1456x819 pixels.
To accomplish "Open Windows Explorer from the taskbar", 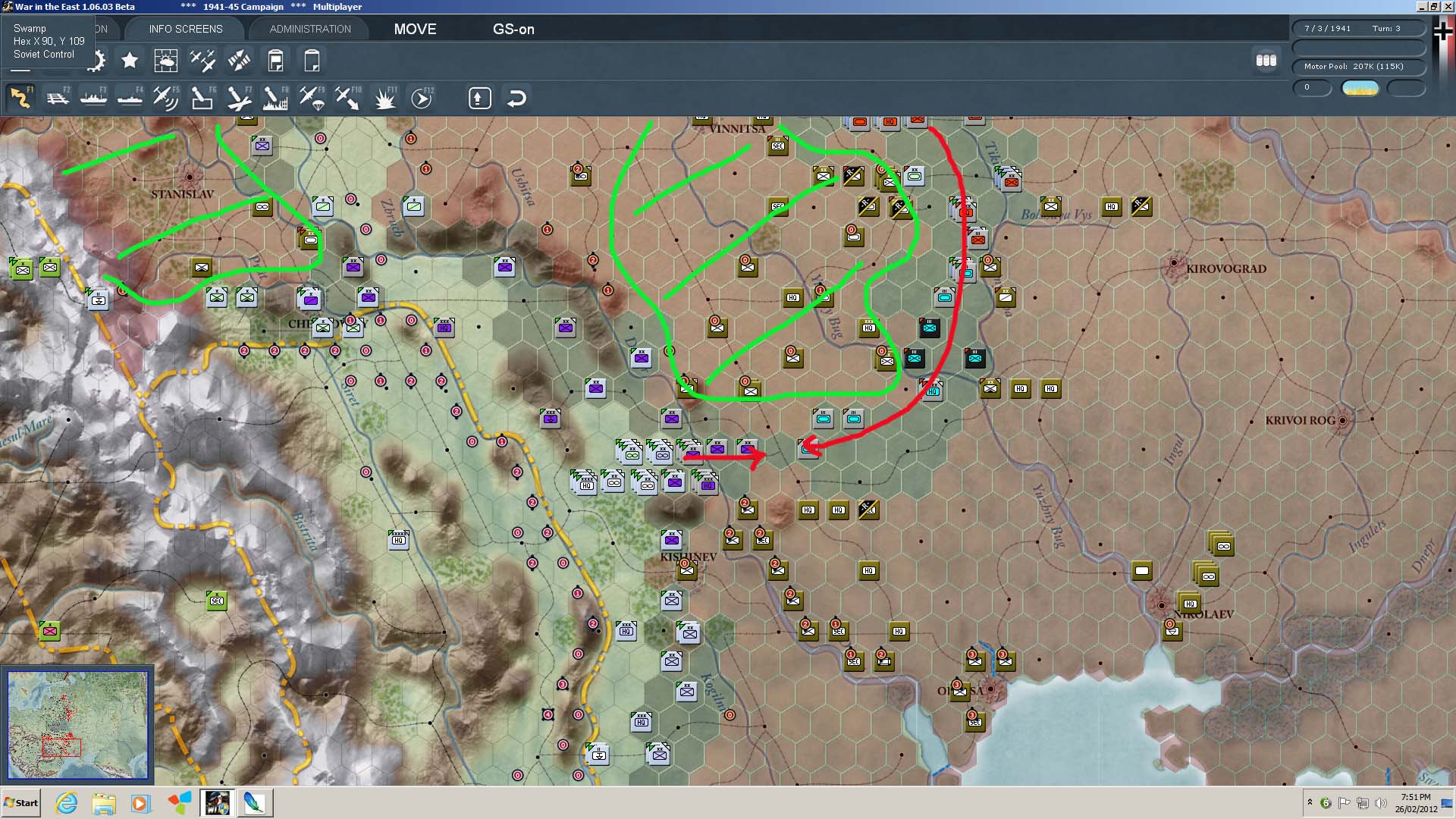I will coord(104,803).
